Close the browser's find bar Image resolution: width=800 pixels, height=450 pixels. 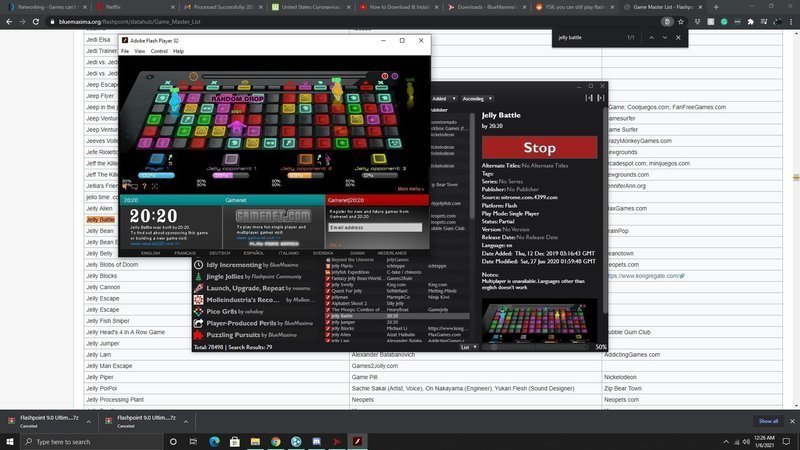[x=678, y=37]
